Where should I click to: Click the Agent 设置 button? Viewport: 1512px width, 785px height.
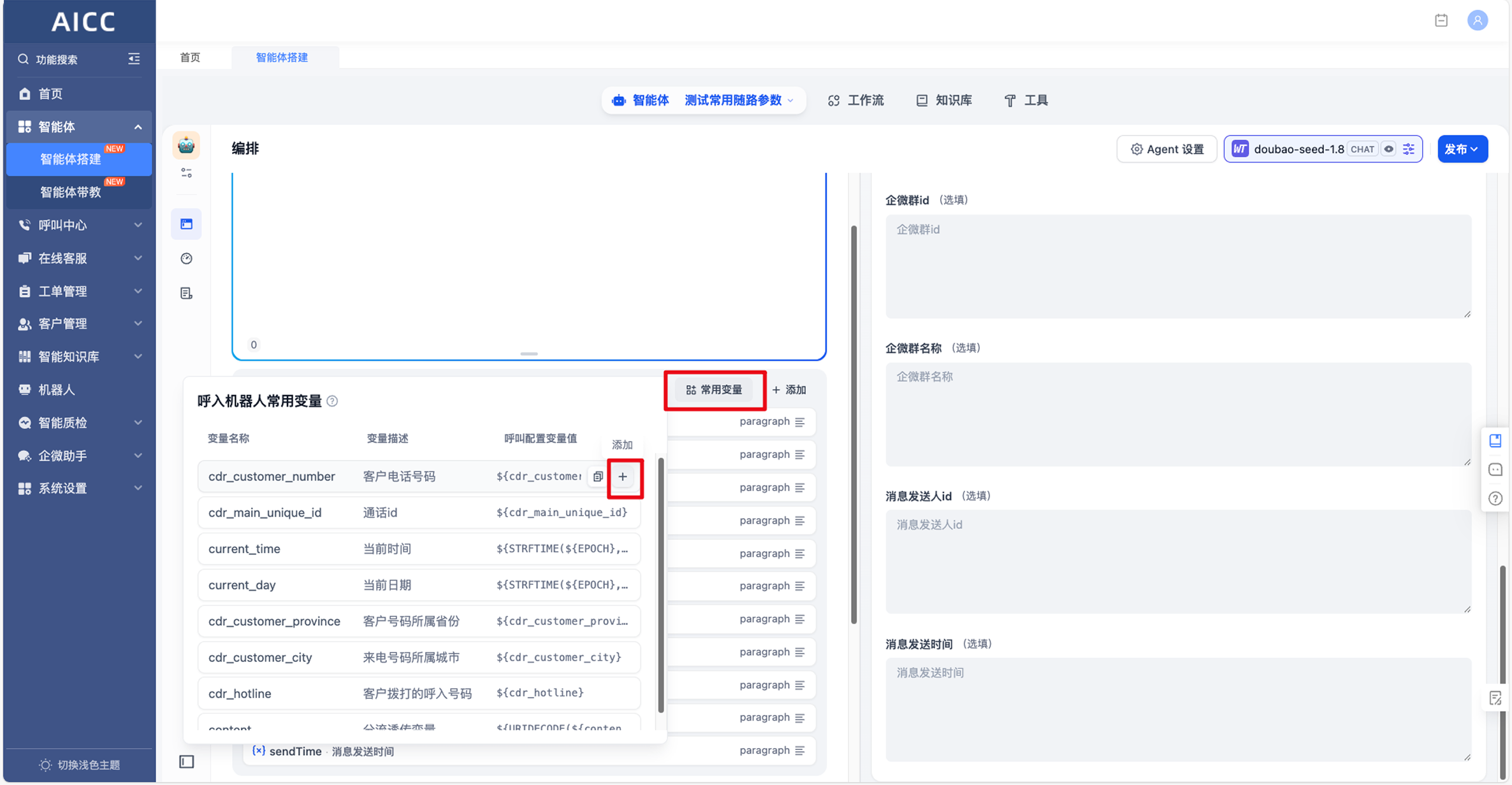pyautogui.click(x=1167, y=149)
